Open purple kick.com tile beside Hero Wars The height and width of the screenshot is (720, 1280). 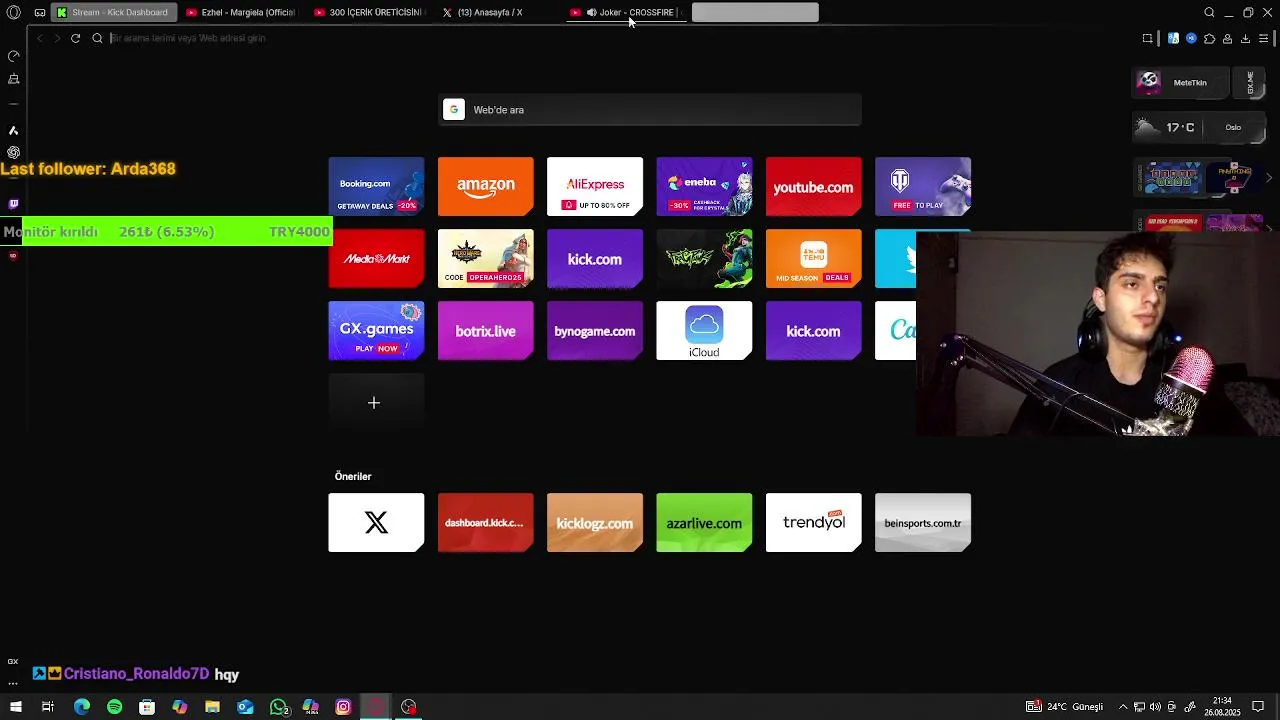(595, 258)
